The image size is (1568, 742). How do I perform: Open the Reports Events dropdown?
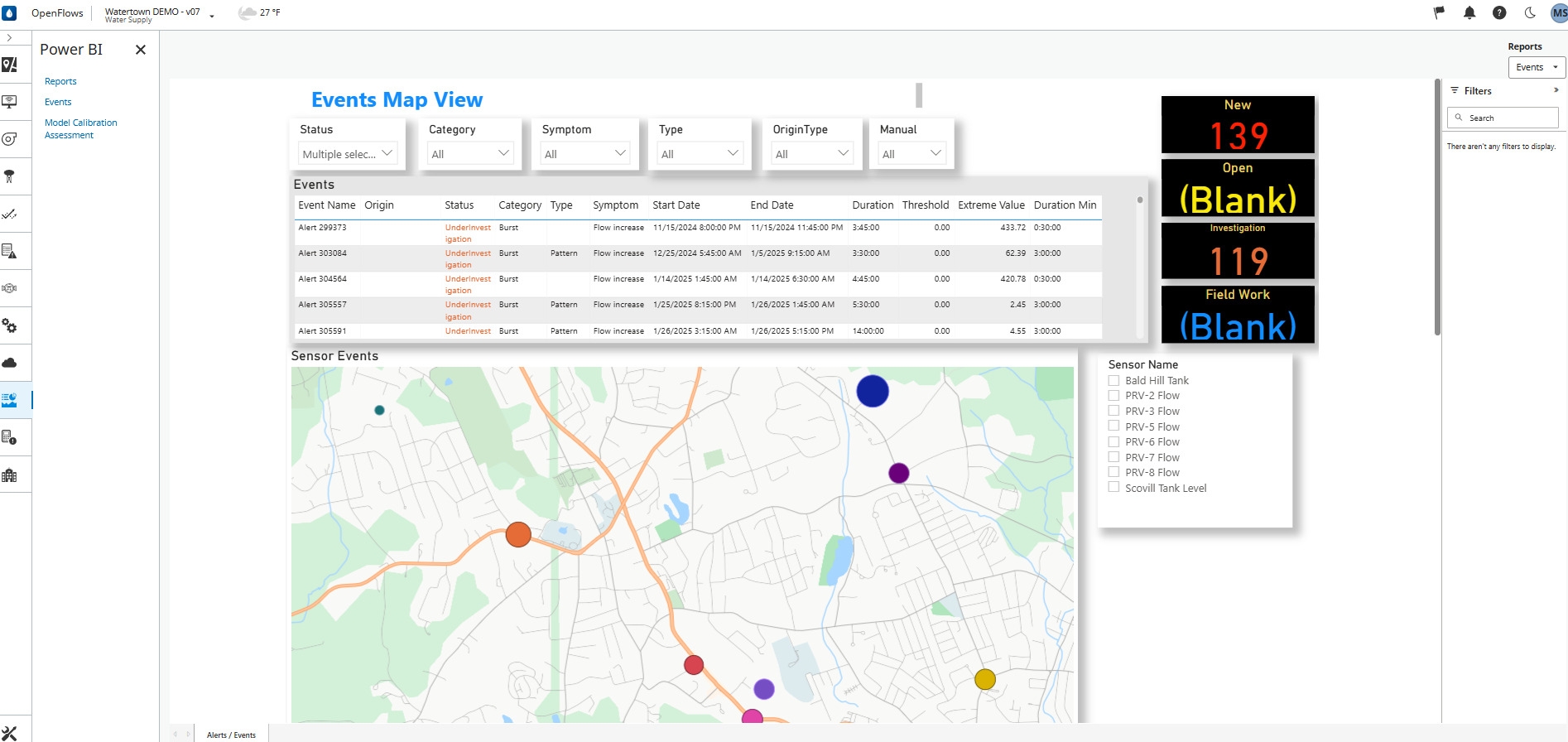[1537, 68]
